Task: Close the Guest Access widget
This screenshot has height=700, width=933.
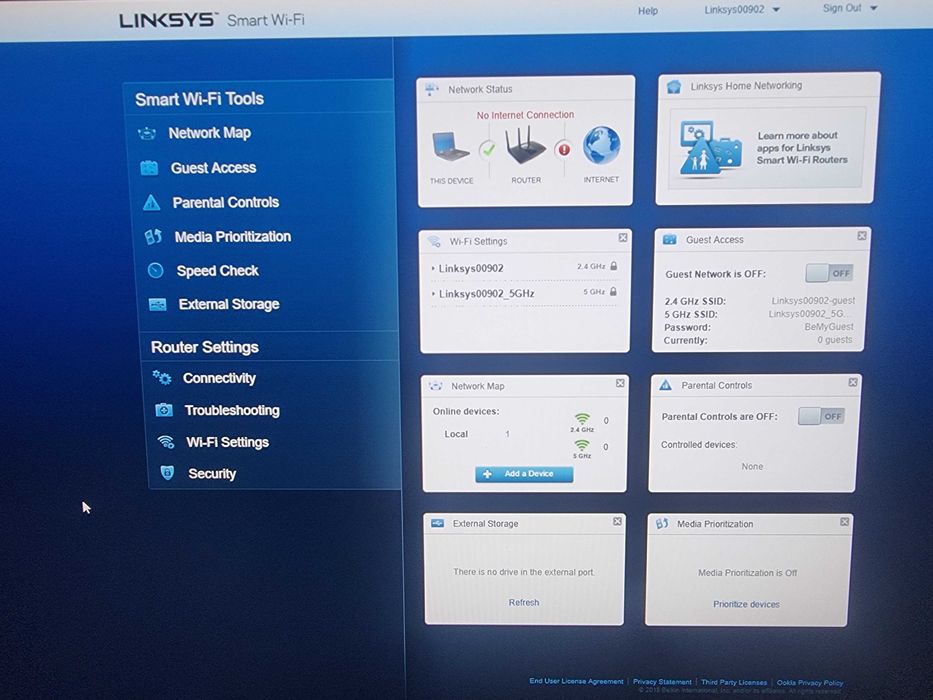Action: point(862,236)
